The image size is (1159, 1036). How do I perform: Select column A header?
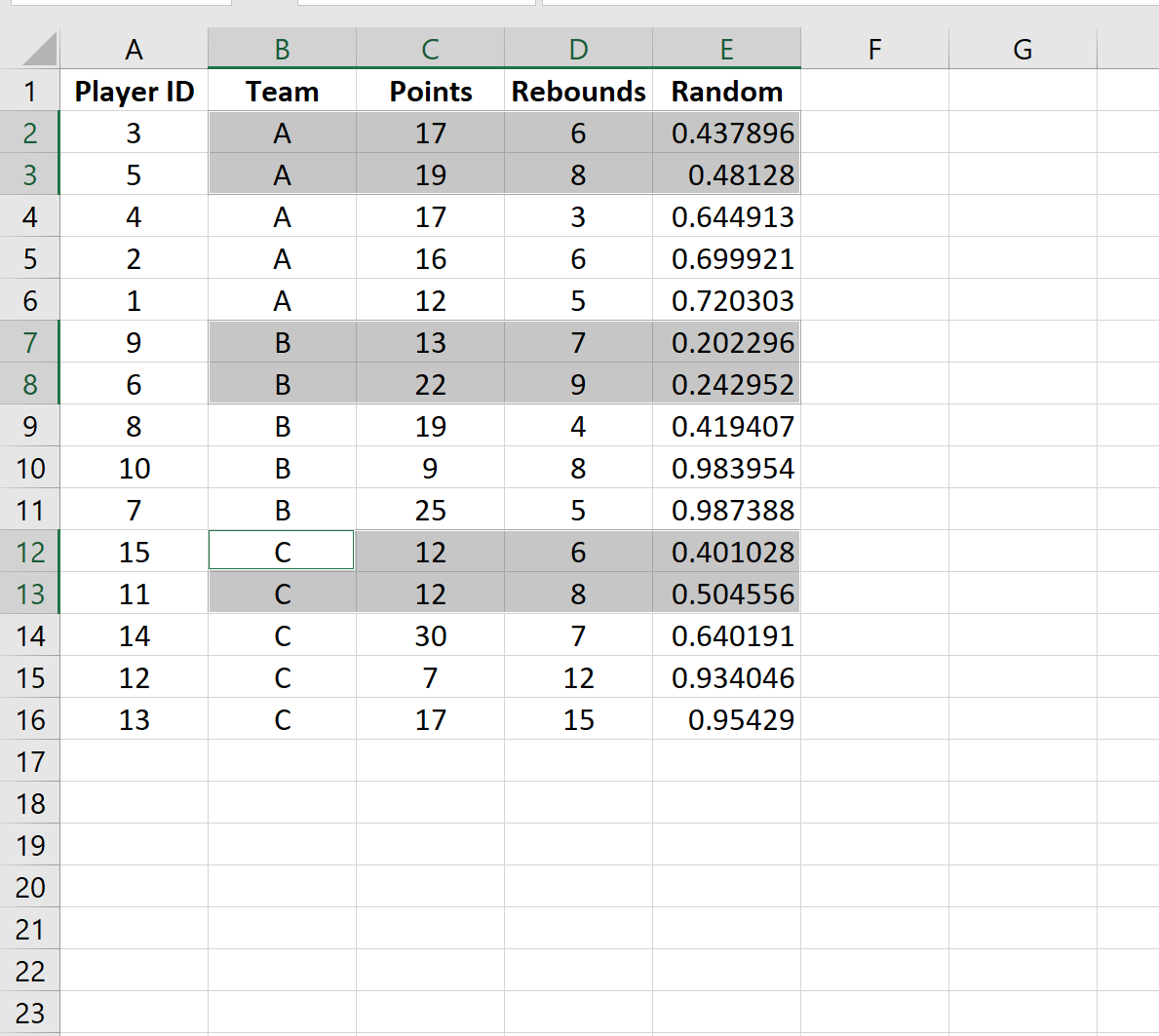pos(134,50)
